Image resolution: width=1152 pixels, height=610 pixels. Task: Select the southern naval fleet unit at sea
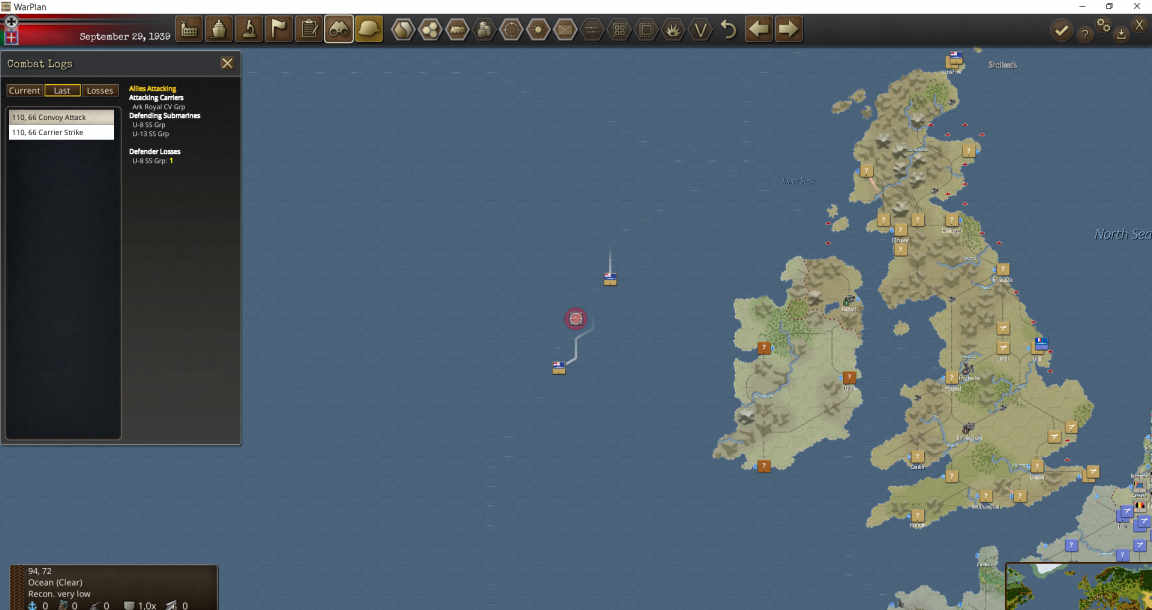pos(559,368)
